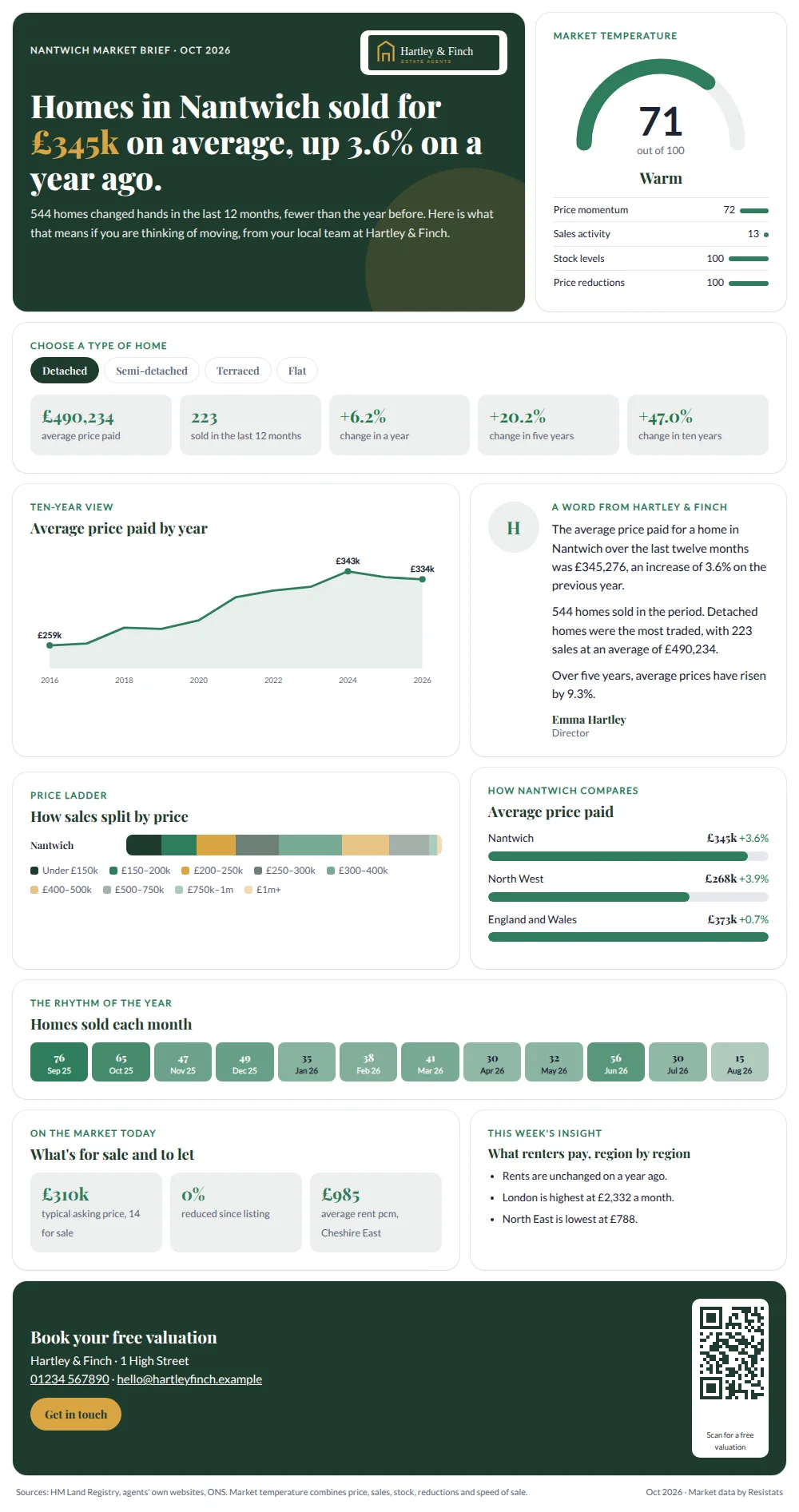Viewport: 799px width, 1512px height.
Task: Click the £490,234 average price paid card
Action: tap(101, 425)
